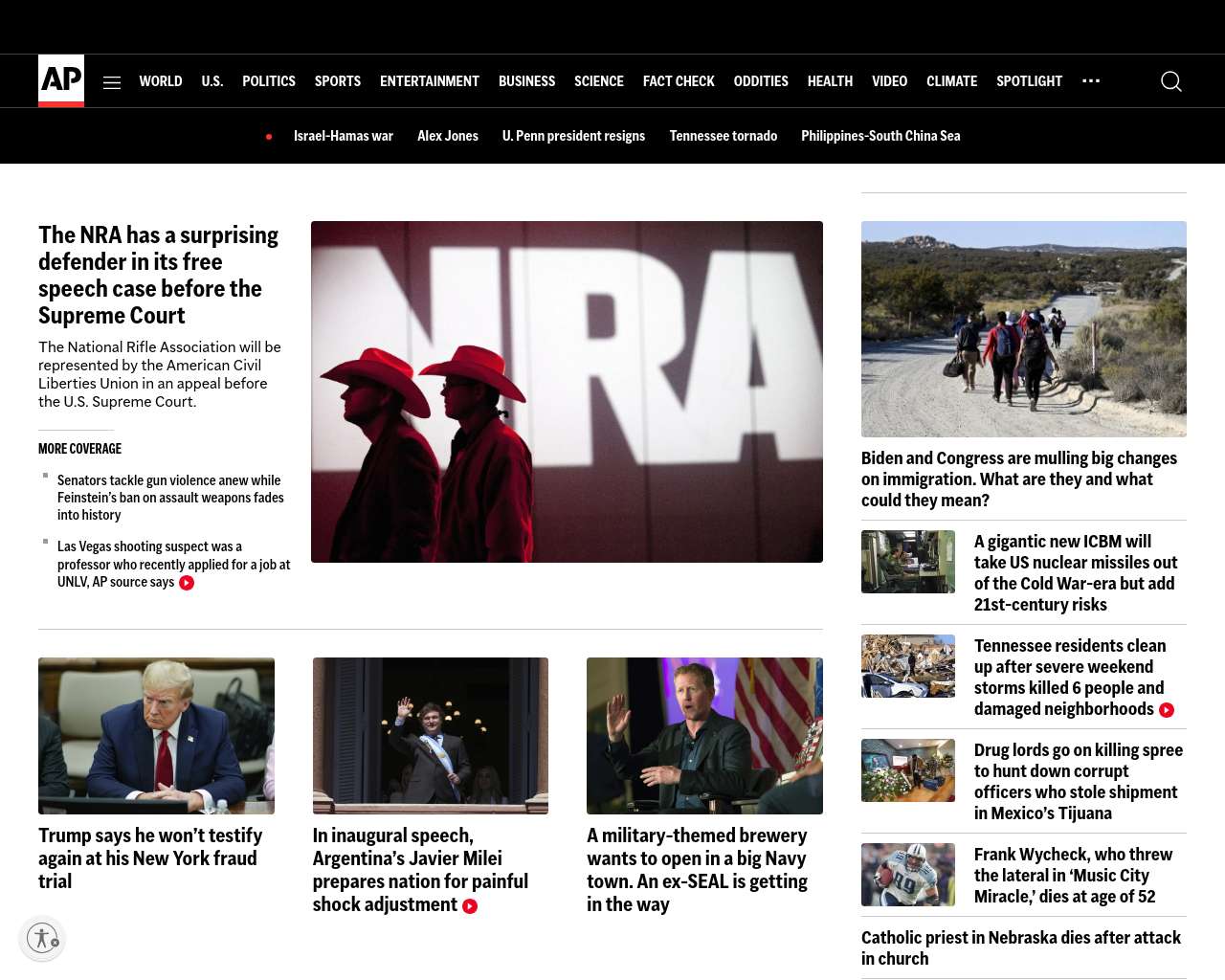Viewport: 1225px width, 980px height.
Task: Click video icon beside Javier Milei story
Action: coord(470,906)
